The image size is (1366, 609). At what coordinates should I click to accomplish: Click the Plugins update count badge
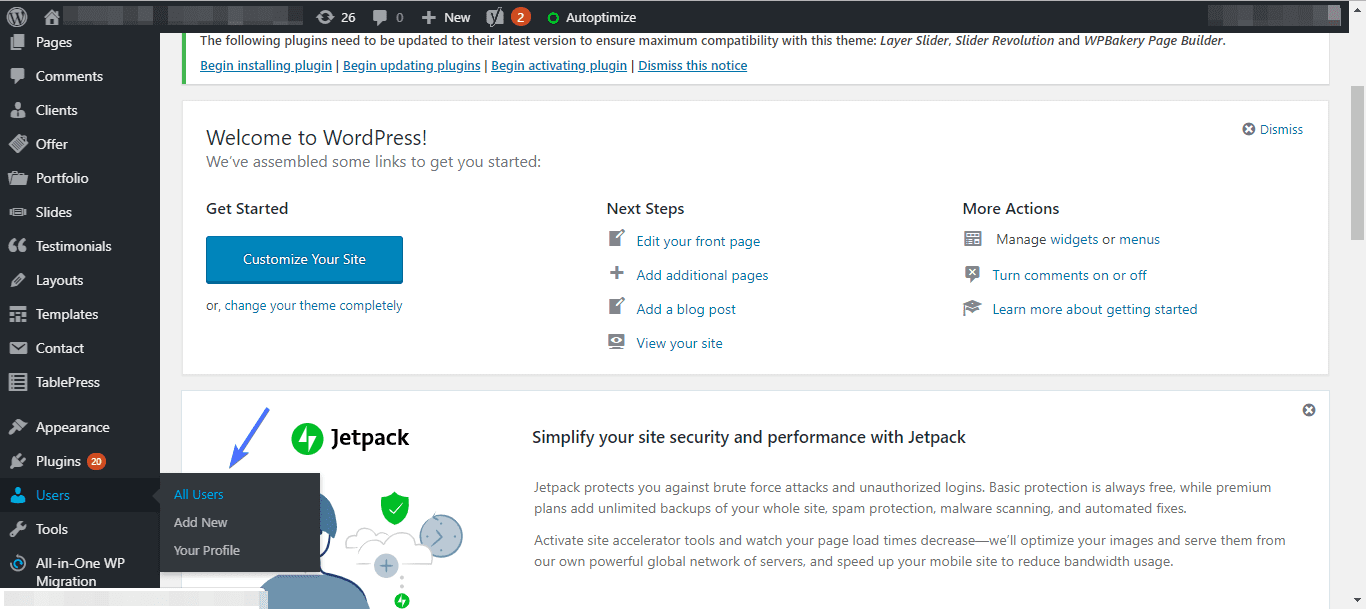coord(96,461)
